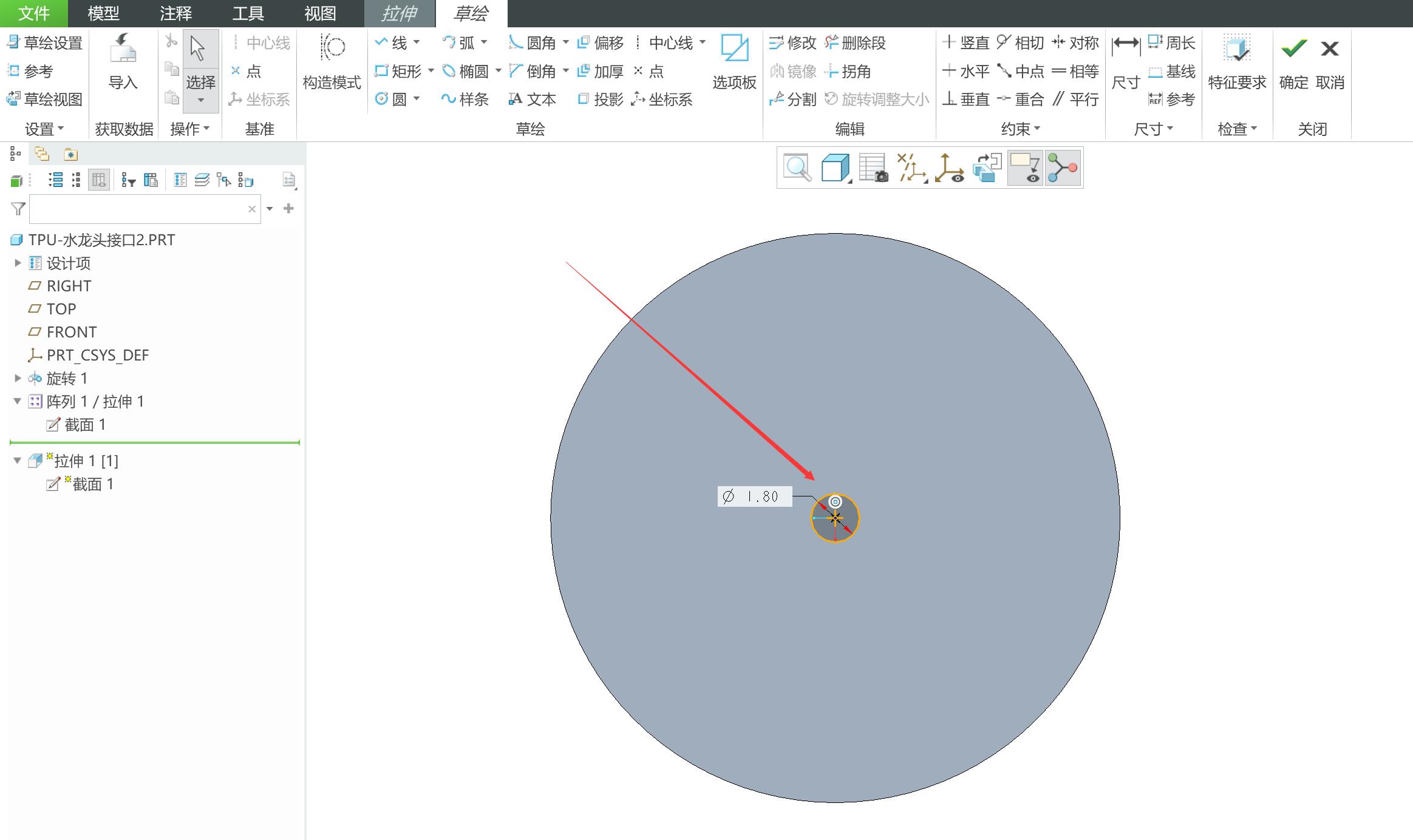Click the 导入 import icon

coord(123,48)
